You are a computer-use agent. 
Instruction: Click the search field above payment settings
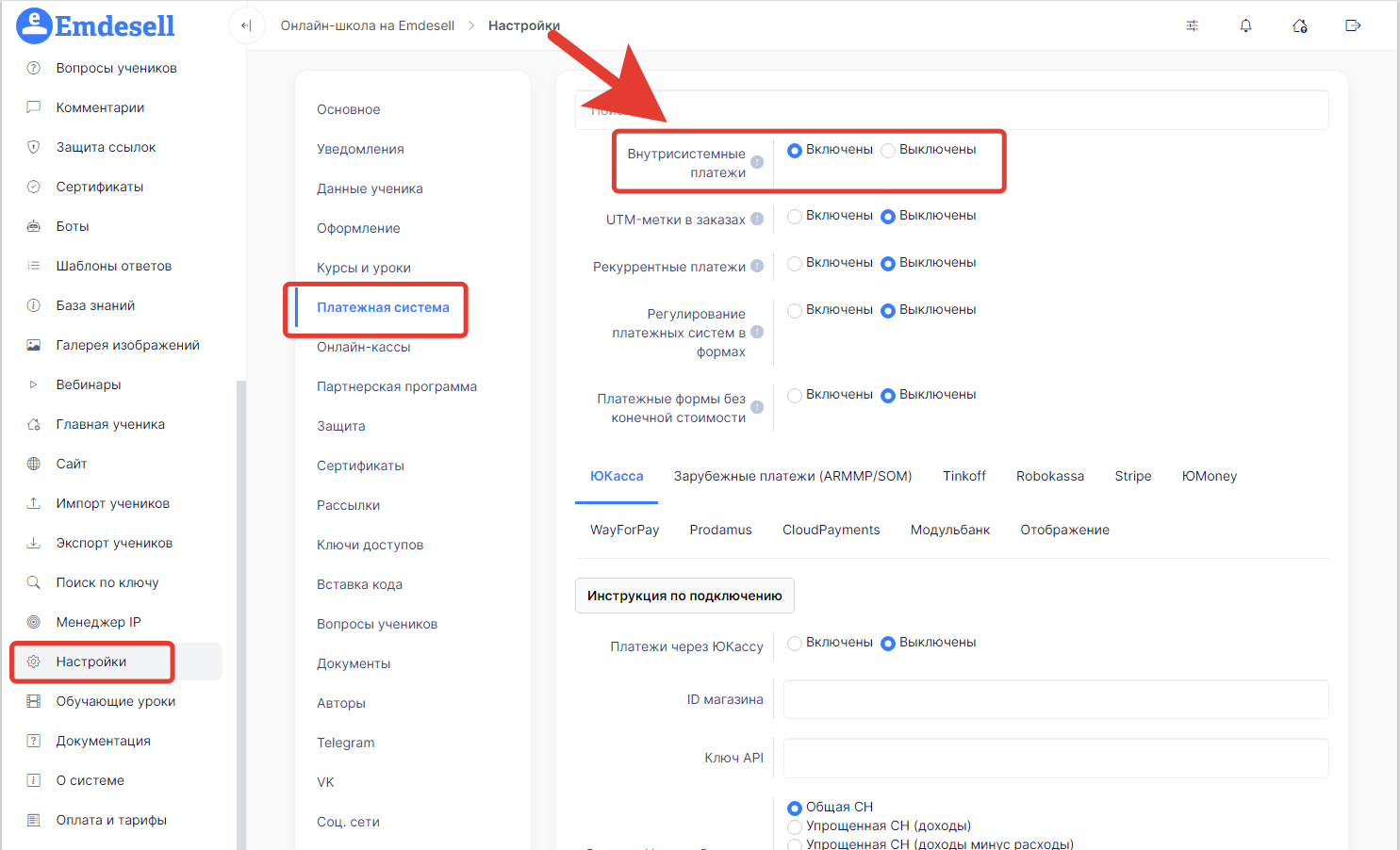click(952, 109)
